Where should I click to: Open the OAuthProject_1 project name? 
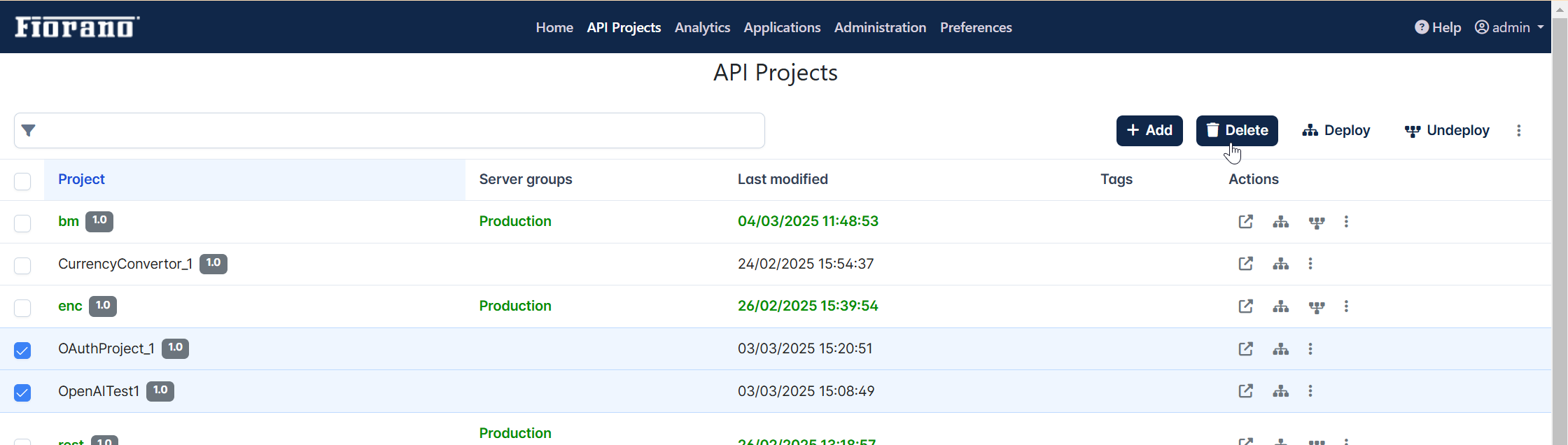coord(106,348)
